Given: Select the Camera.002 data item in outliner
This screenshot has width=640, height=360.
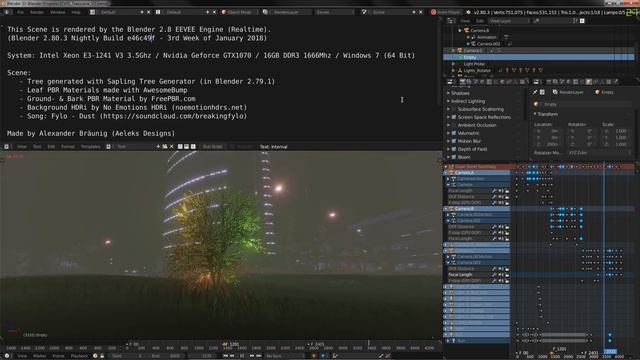Looking at the screenshot, I should pyautogui.click(x=488, y=44).
